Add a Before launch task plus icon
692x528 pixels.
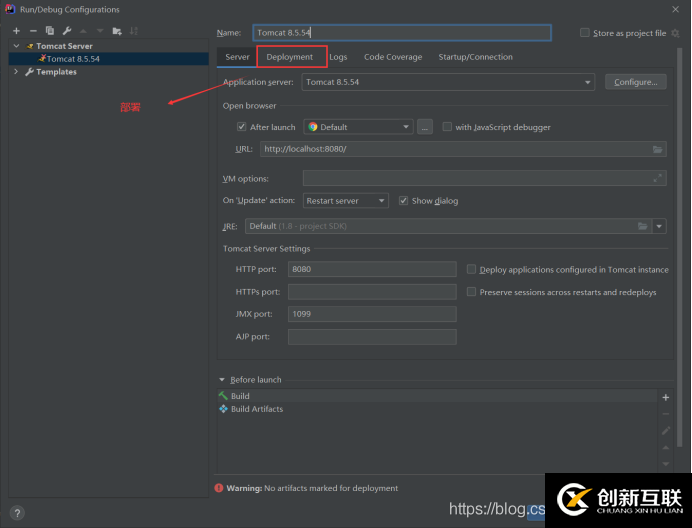(x=666, y=397)
